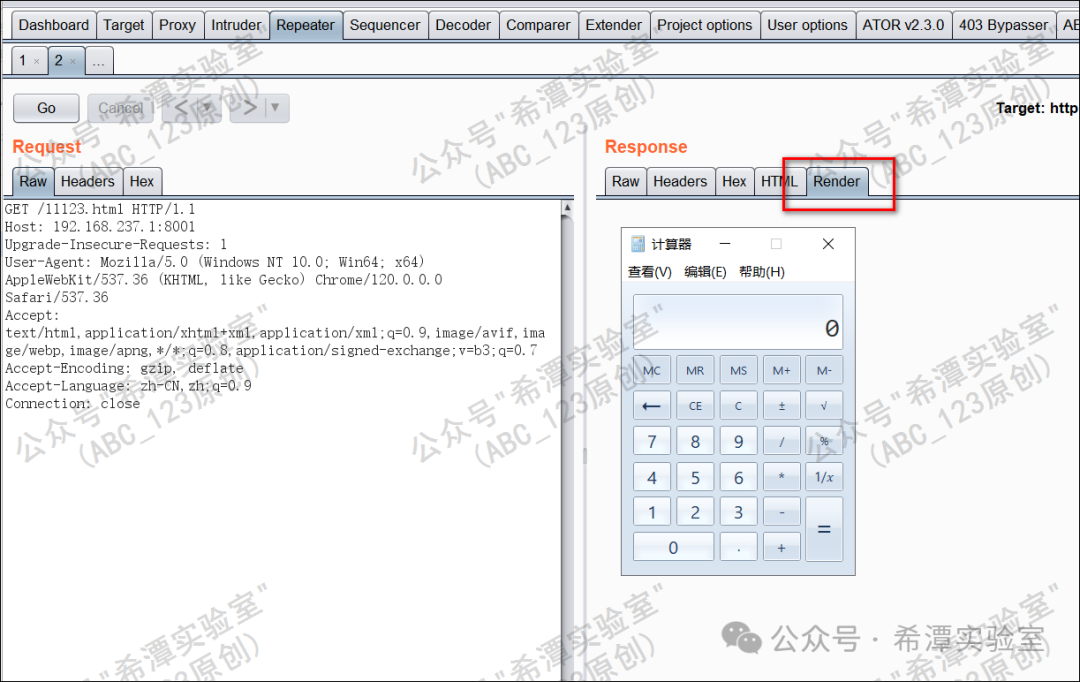Select Repeater sub-tab 2
The width and height of the screenshot is (1080, 682).
click(59, 61)
